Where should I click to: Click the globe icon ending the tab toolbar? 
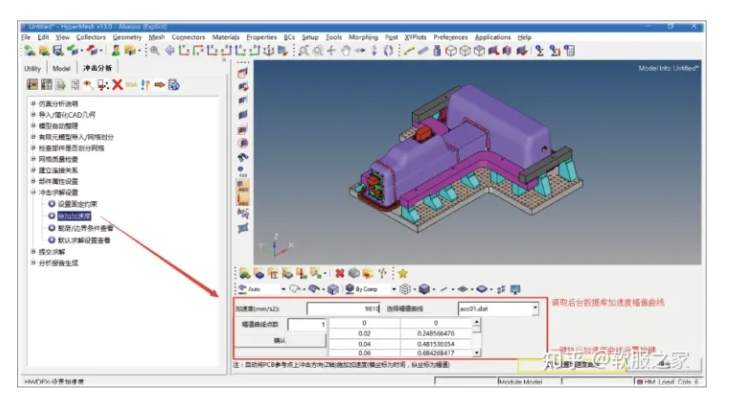point(174,85)
